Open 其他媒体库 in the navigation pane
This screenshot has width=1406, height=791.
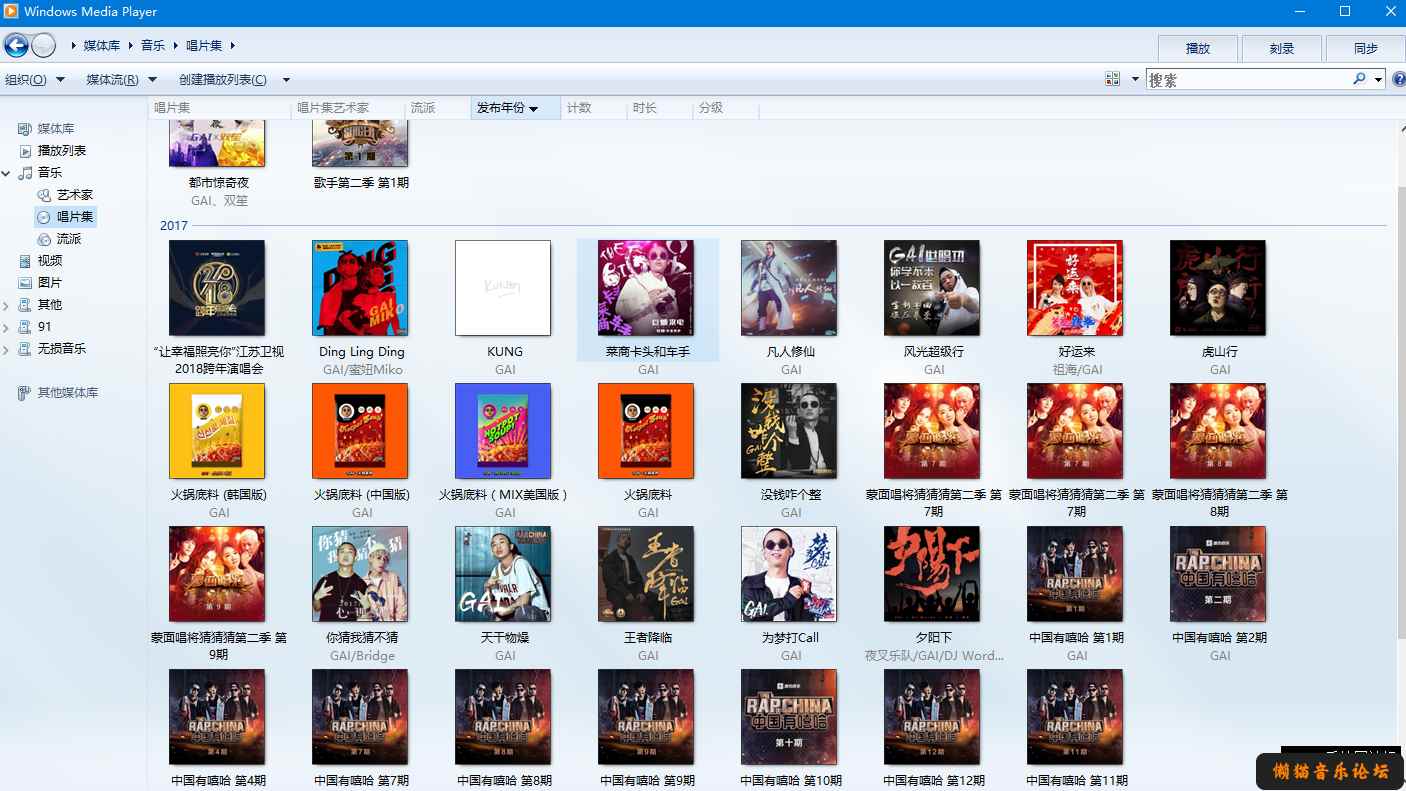(x=68, y=393)
